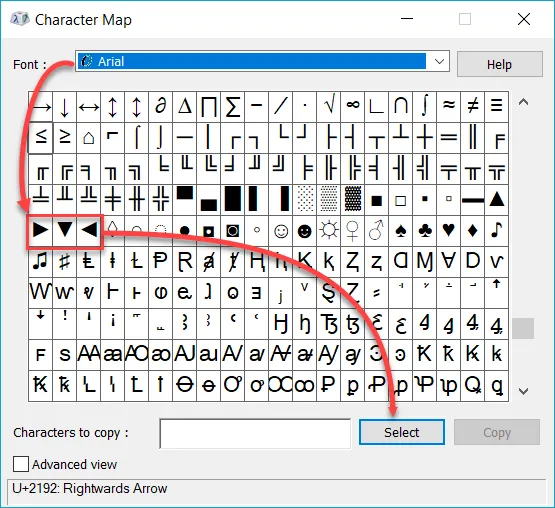The image size is (555, 508).
Task: Choose the capital Q with stroke character
Action: [x=473, y=386]
